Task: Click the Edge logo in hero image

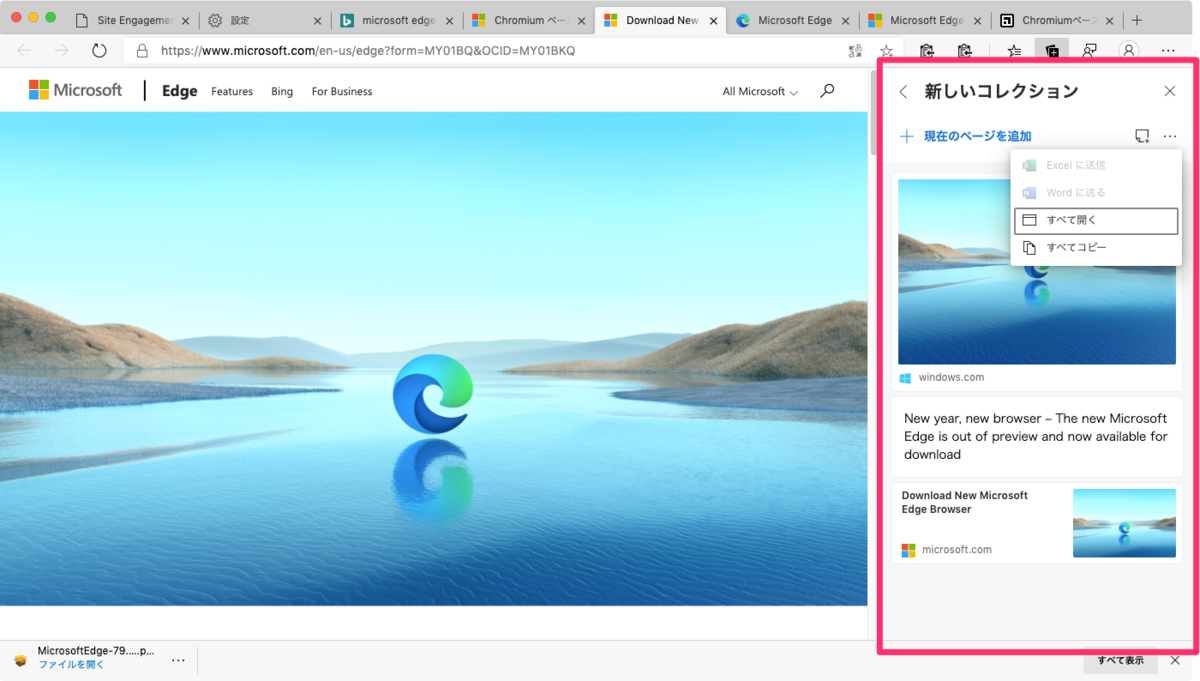Action: (x=432, y=394)
